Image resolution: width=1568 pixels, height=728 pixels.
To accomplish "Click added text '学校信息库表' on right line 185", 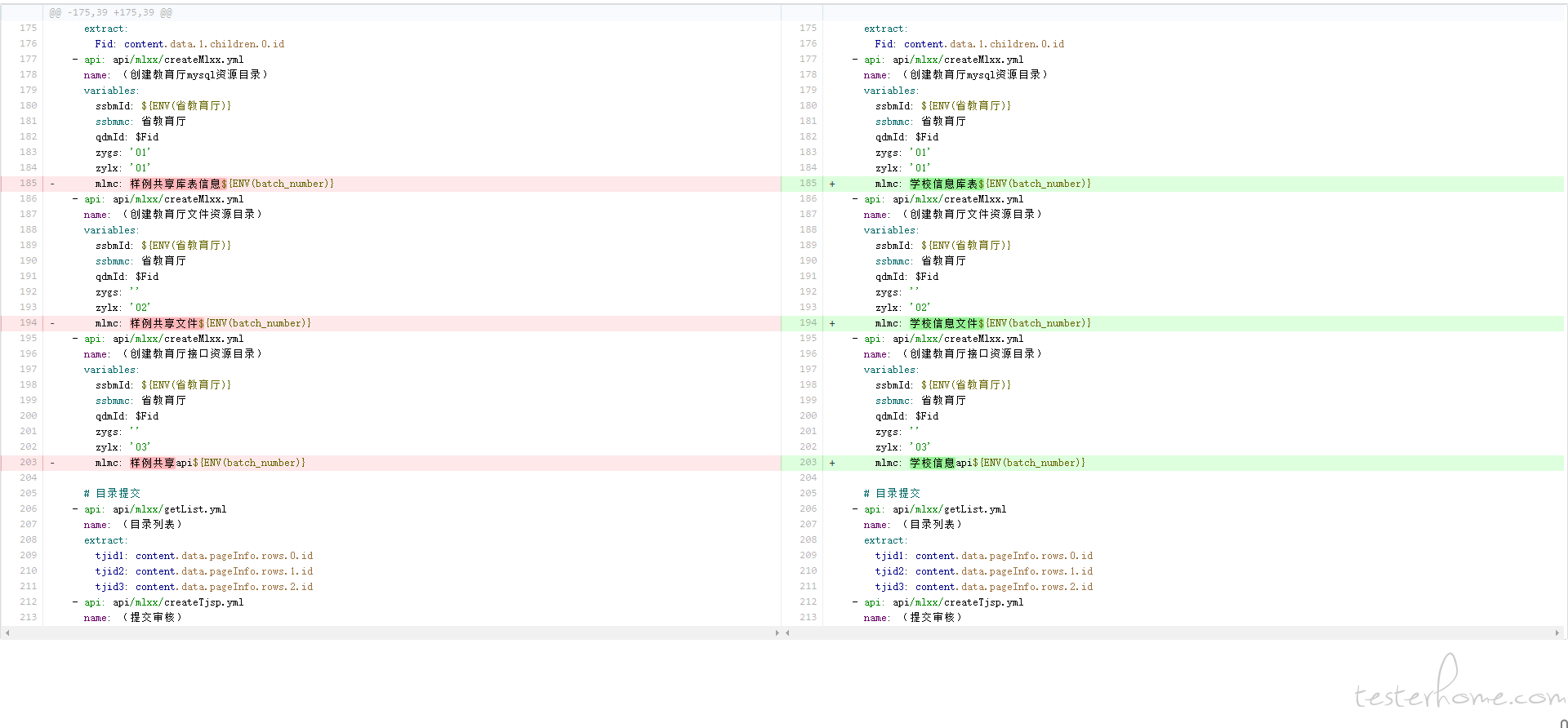I will tap(944, 184).
